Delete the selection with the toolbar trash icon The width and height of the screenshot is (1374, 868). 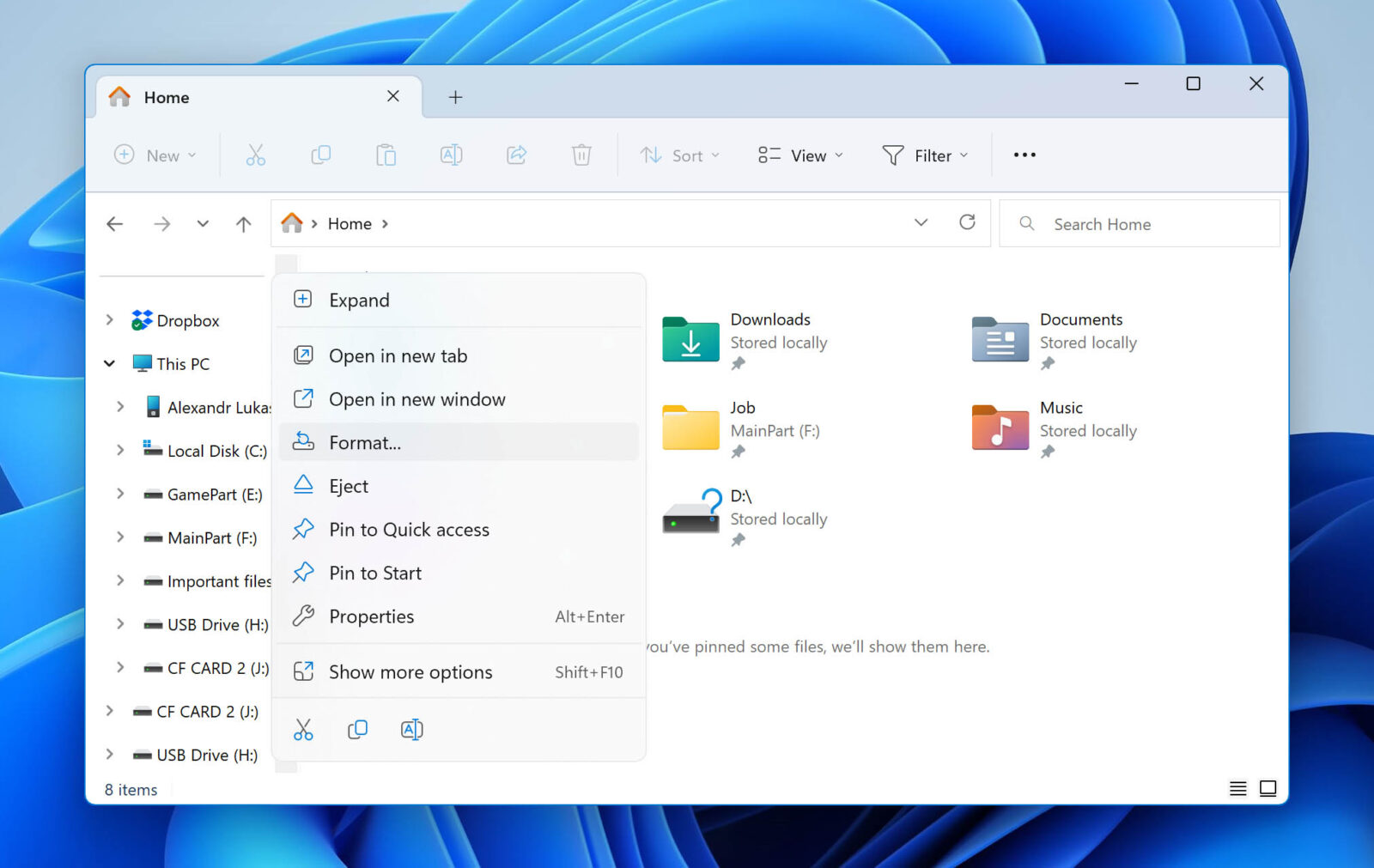point(581,155)
